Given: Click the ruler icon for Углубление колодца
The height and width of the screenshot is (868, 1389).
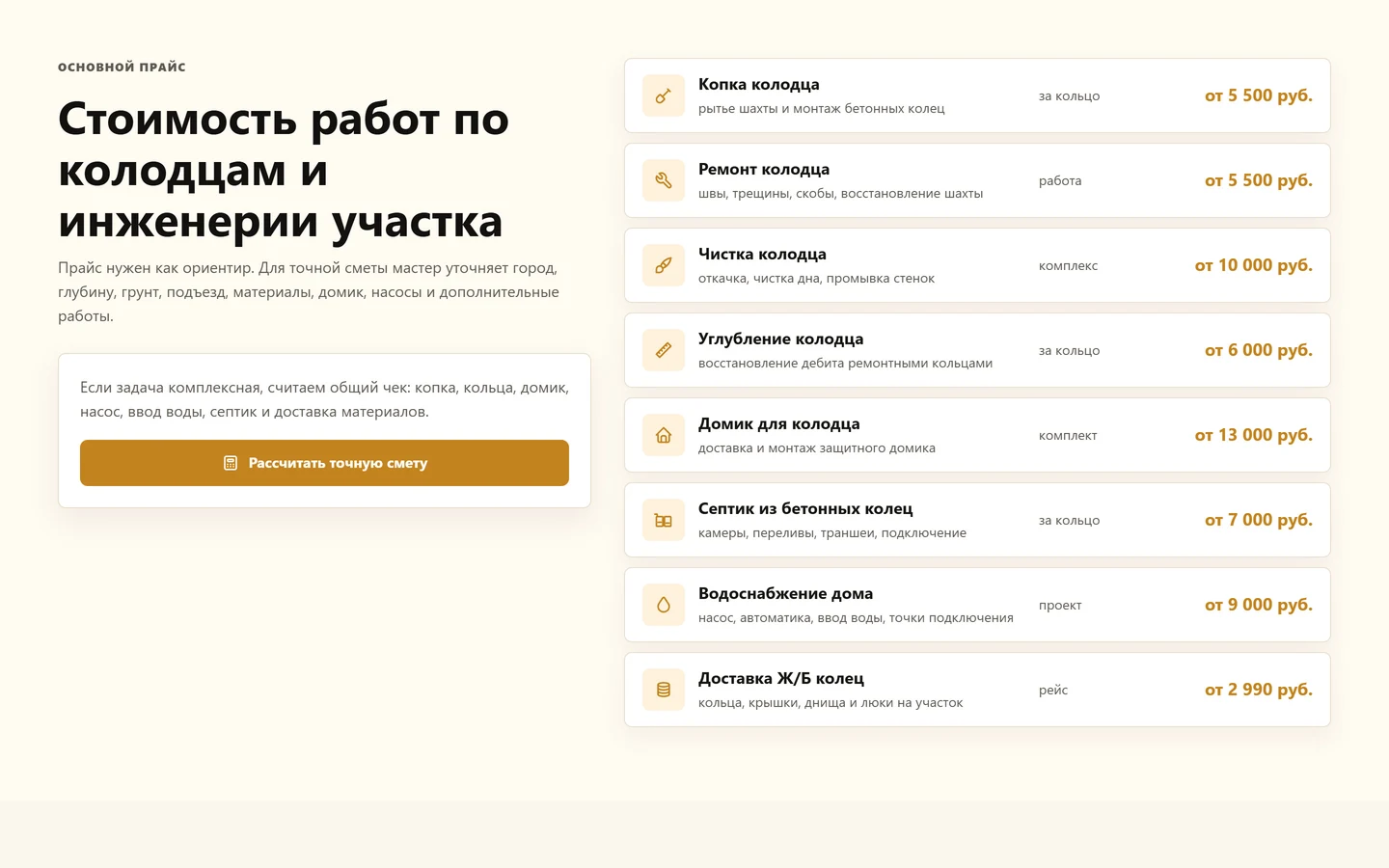Looking at the screenshot, I should click(664, 350).
